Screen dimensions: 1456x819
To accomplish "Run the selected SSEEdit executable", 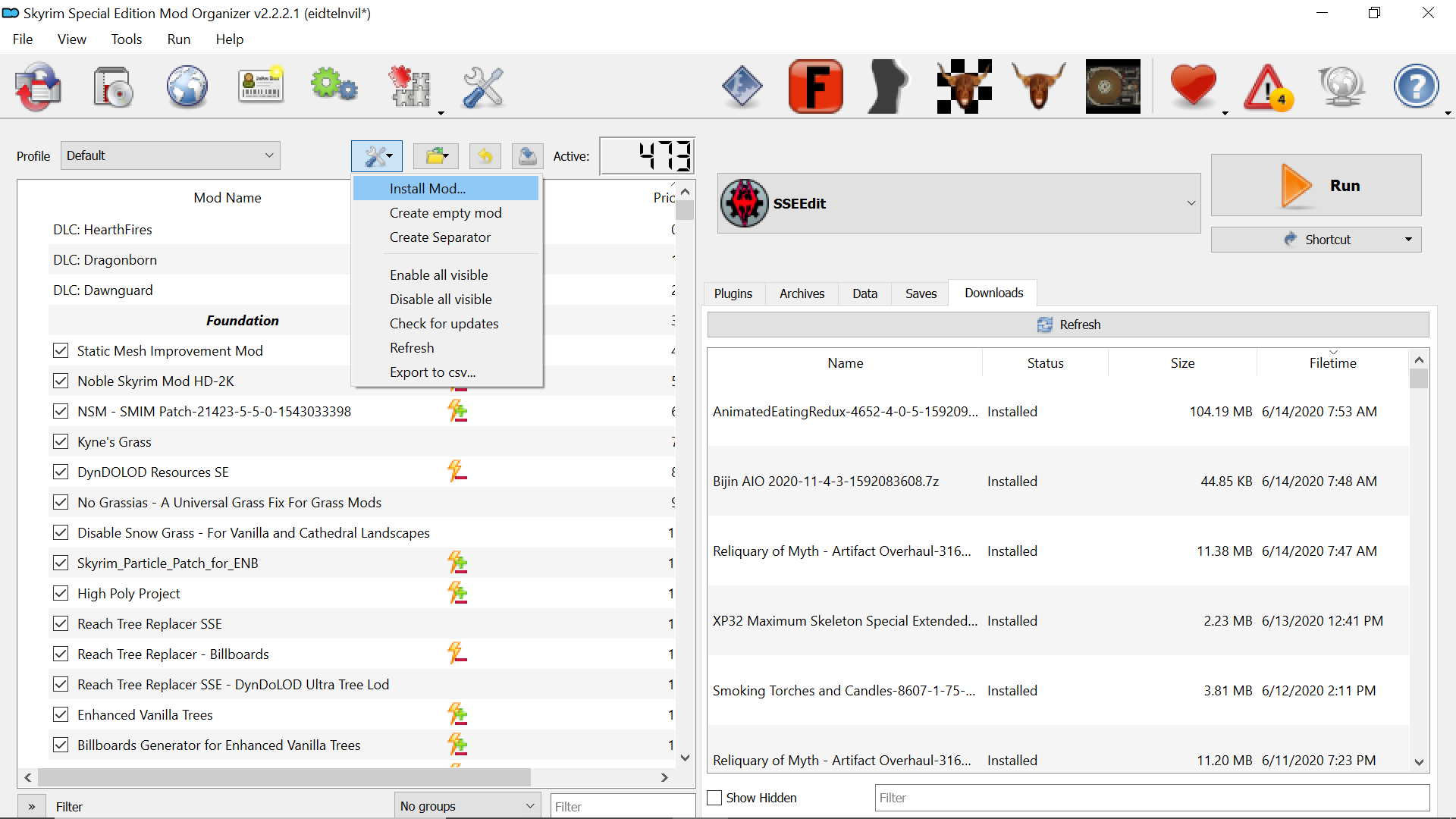I will click(1316, 186).
